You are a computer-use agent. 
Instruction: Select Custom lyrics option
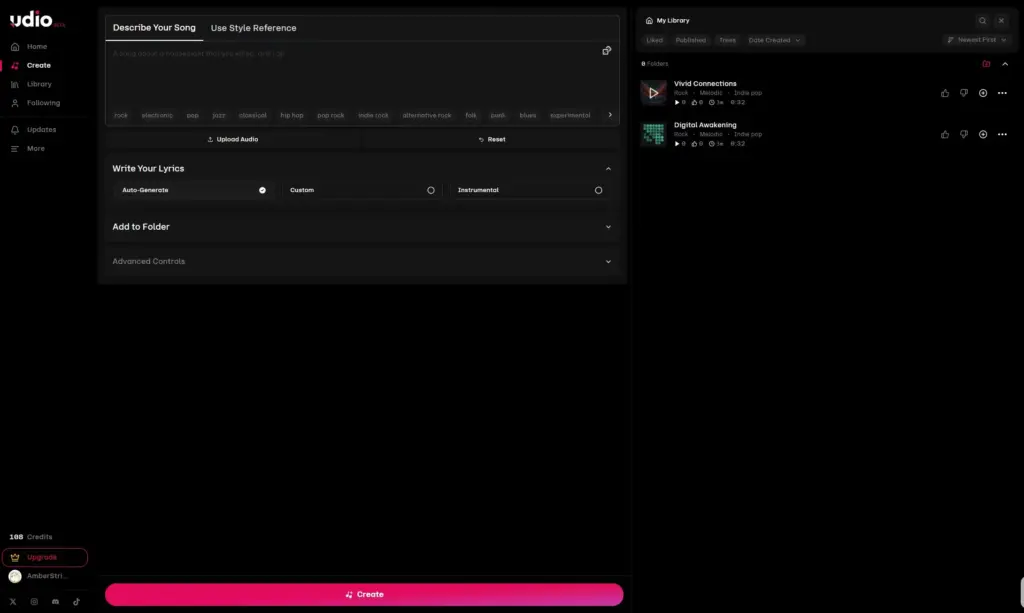tap(362, 191)
